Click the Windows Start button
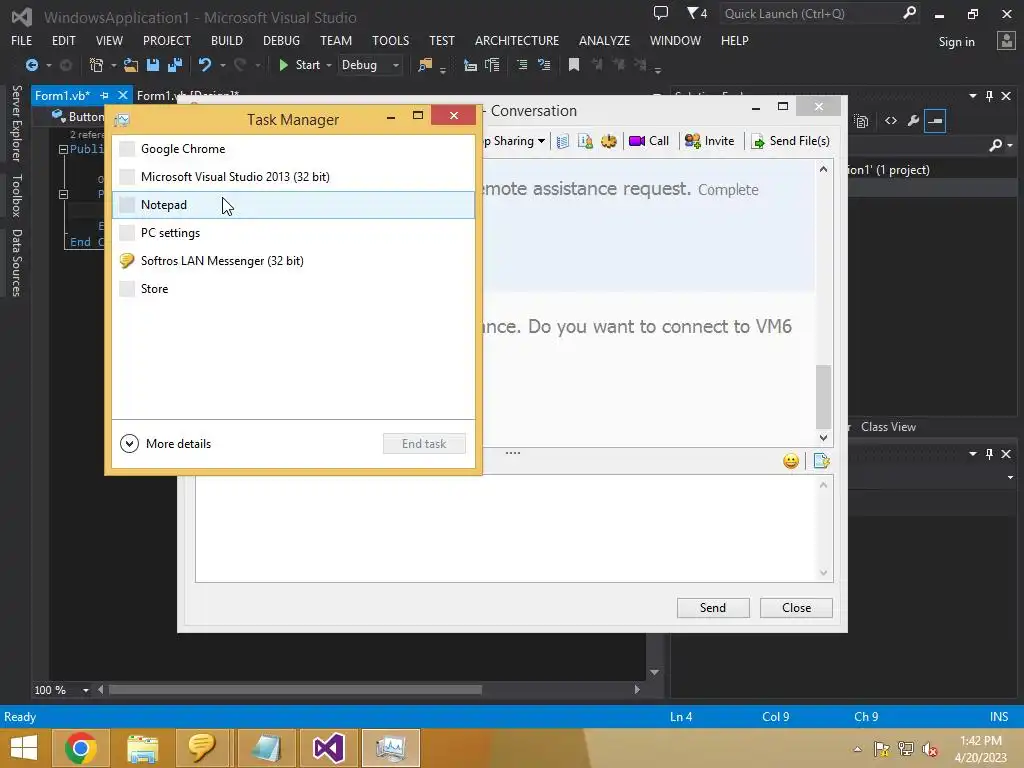Image resolution: width=1024 pixels, height=768 pixels. point(24,748)
